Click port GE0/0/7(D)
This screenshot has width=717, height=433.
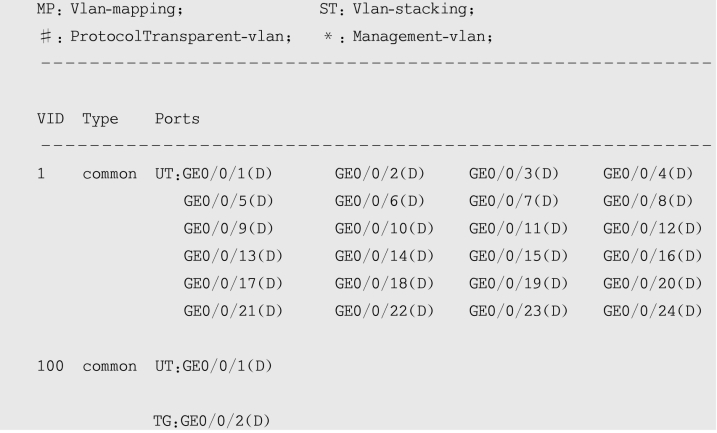click(x=514, y=201)
